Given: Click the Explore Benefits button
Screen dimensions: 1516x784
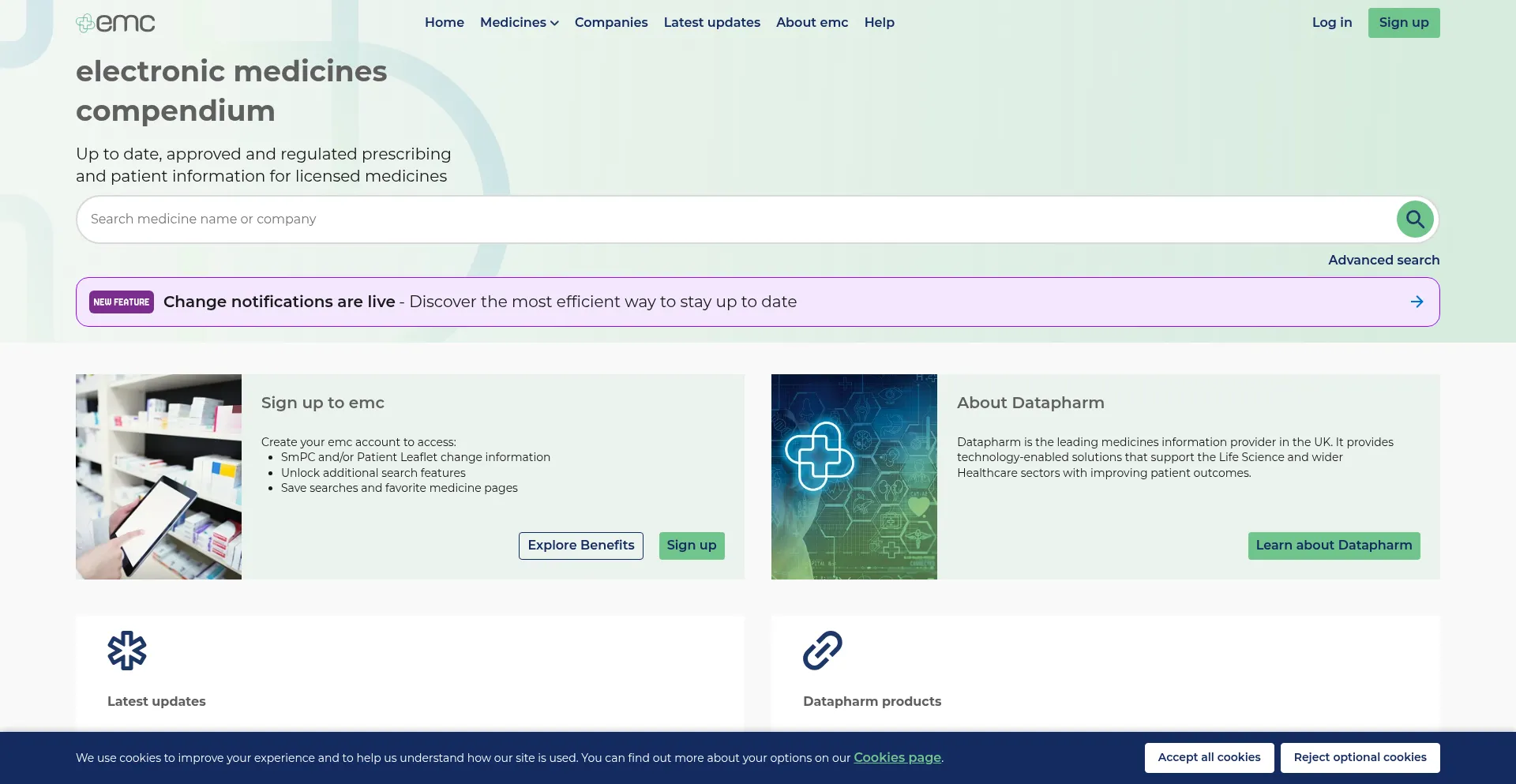Looking at the screenshot, I should click(x=581, y=546).
